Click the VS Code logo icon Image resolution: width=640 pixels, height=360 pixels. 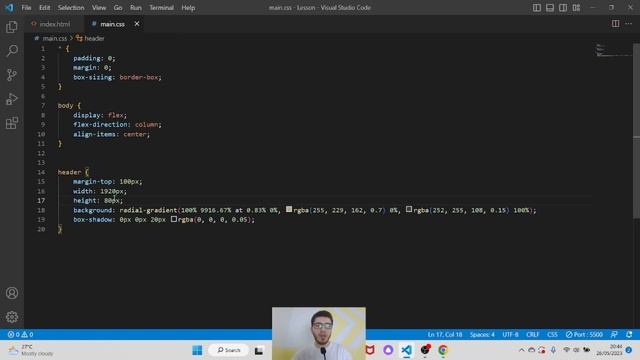click(9, 8)
